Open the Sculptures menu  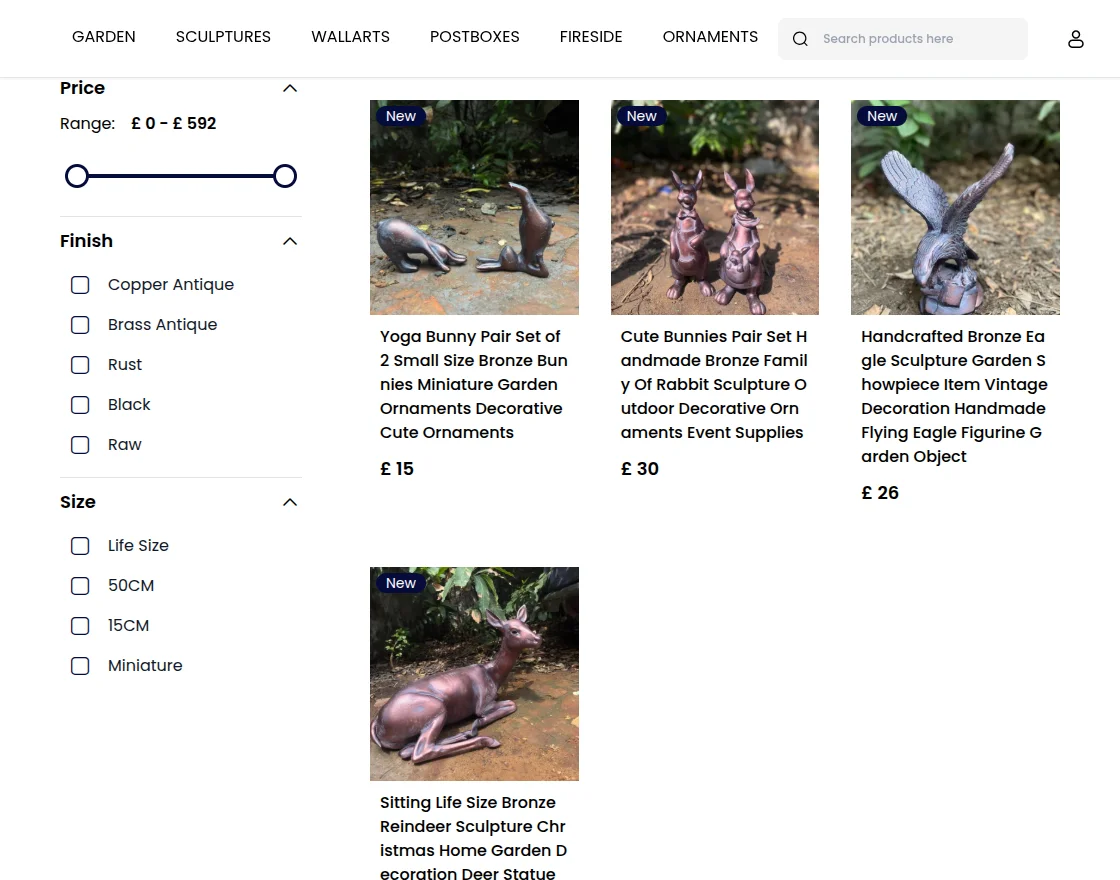click(x=223, y=37)
